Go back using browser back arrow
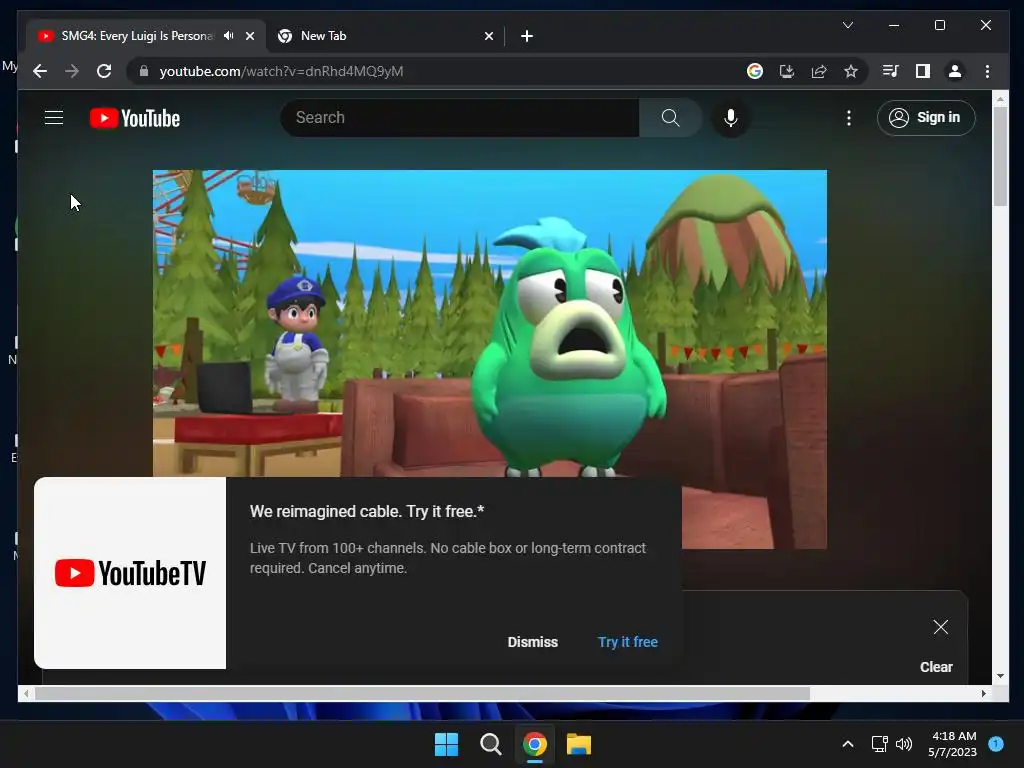The image size is (1024, 768). pos(40,71)
